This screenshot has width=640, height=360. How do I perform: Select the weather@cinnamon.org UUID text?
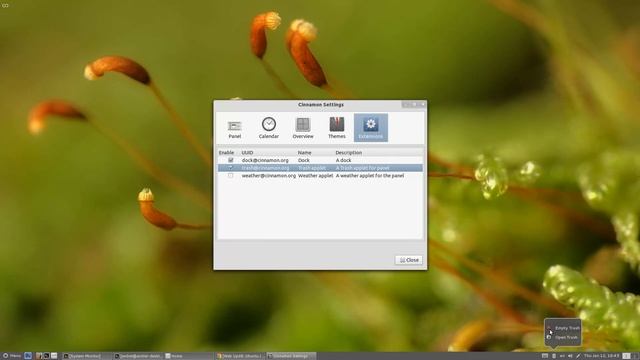(x=269, y=176)
